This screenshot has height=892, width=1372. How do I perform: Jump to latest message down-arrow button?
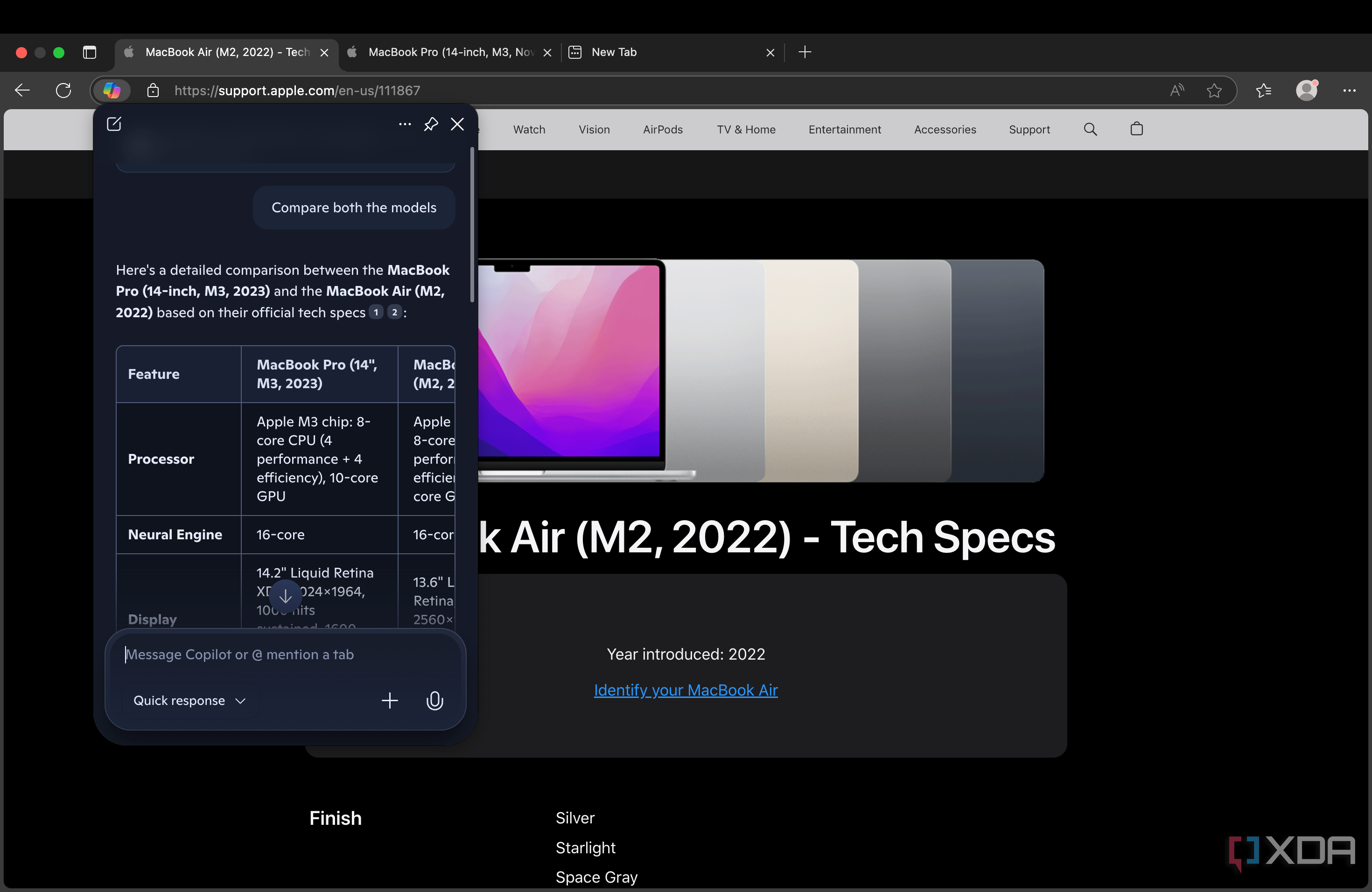click(285, 596)
